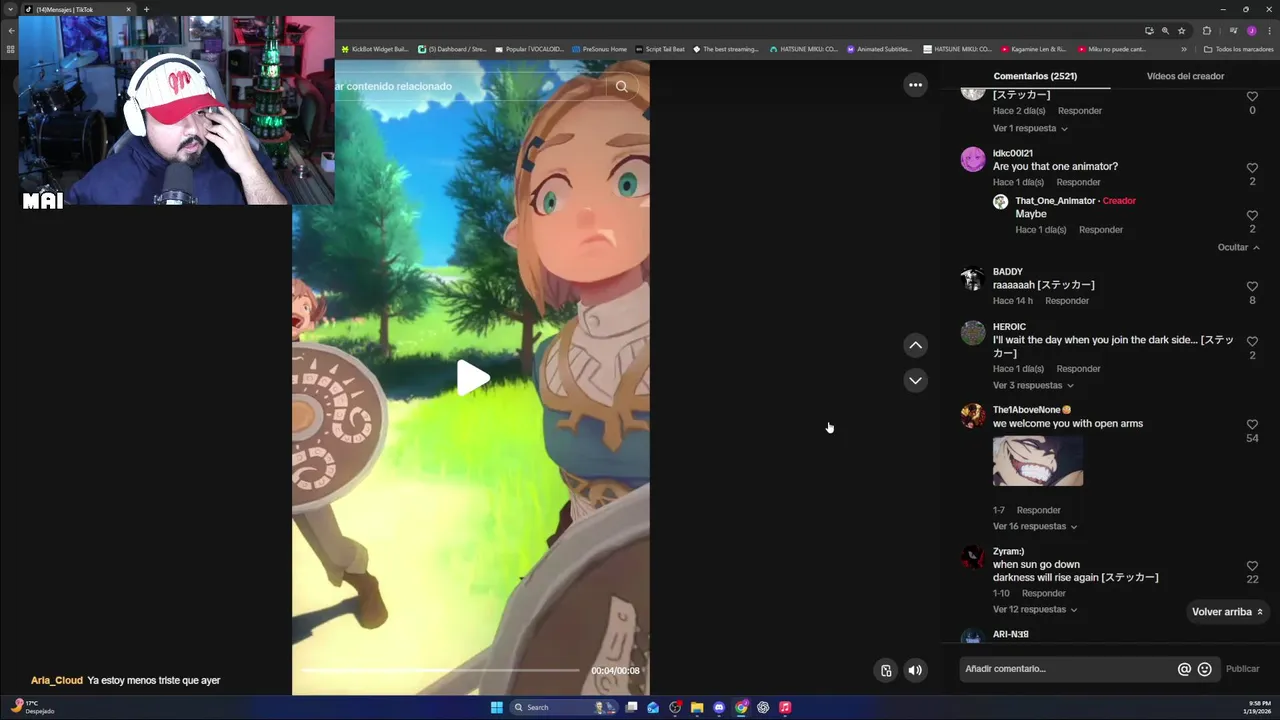Open That_One_Animator's avatar
The height and width of the screenshot is (720, 1280).
(x=1000, y=202)
